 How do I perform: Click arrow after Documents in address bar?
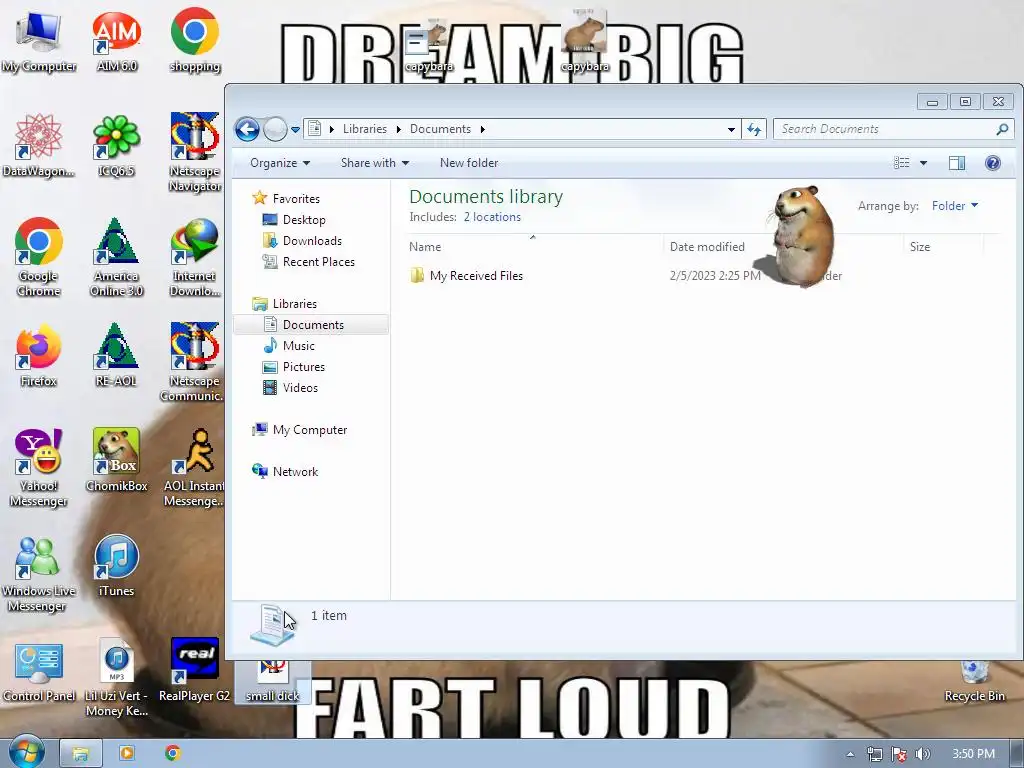[x=483, y=129]
